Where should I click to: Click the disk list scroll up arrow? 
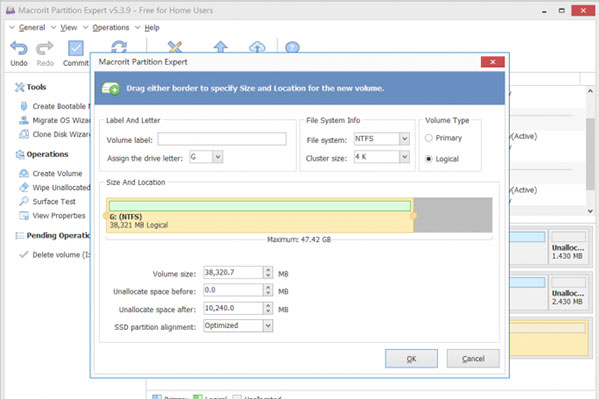tap(590, 91)
